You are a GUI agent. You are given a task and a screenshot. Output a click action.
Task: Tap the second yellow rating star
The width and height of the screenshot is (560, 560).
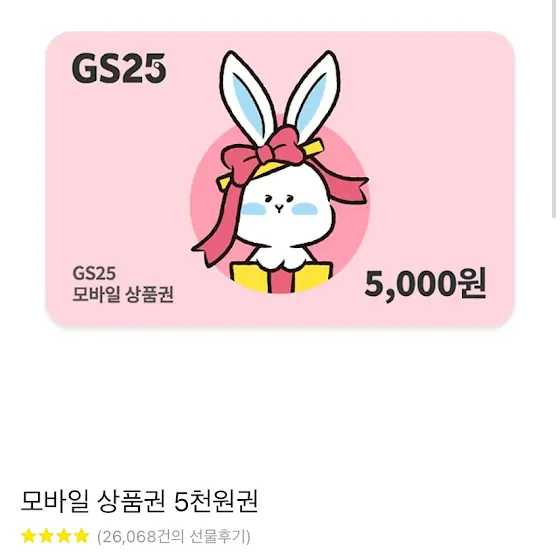pyautogui.click(x=46, y=536)
